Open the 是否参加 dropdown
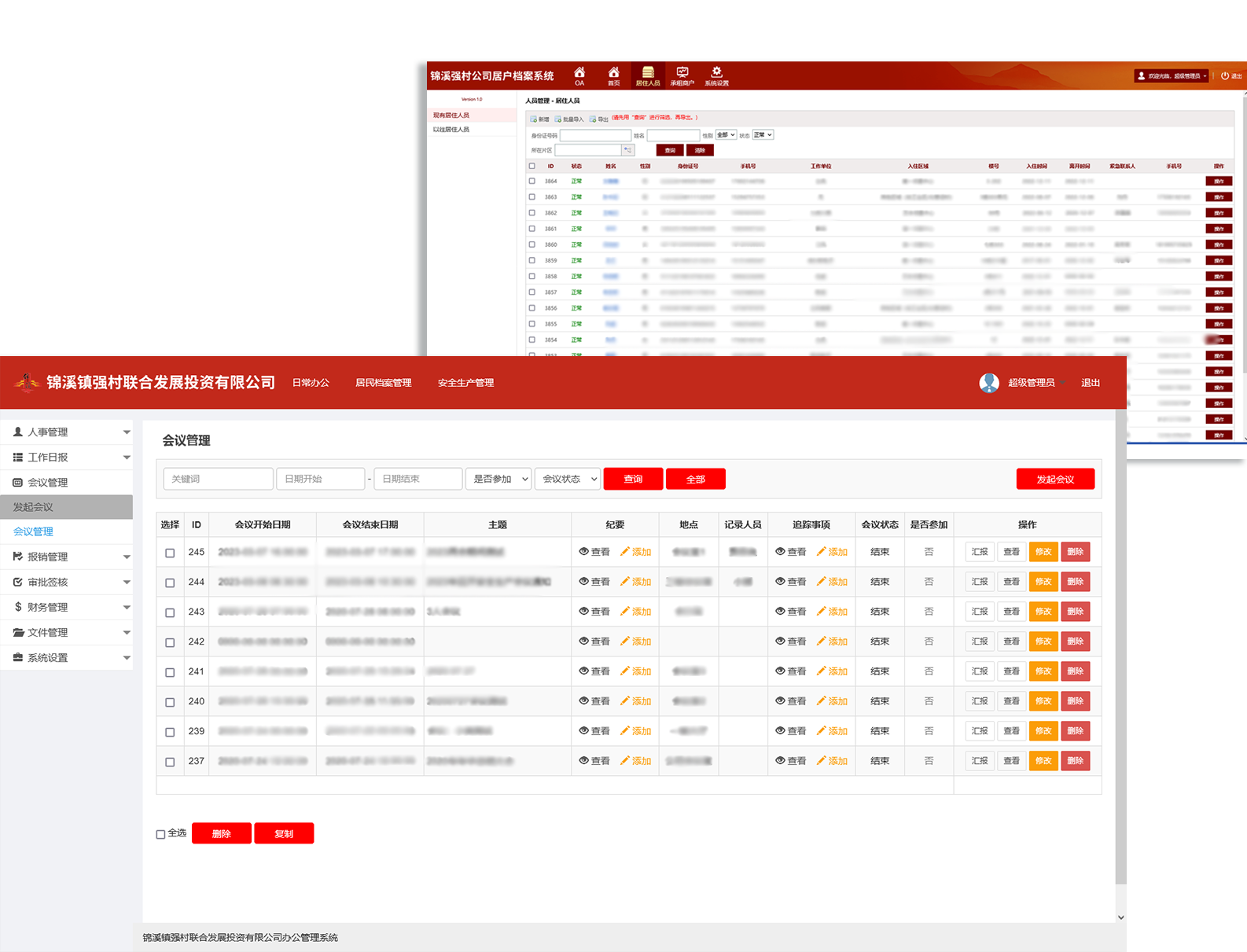This screenshot has width=1247, height=952. (498, 479)
